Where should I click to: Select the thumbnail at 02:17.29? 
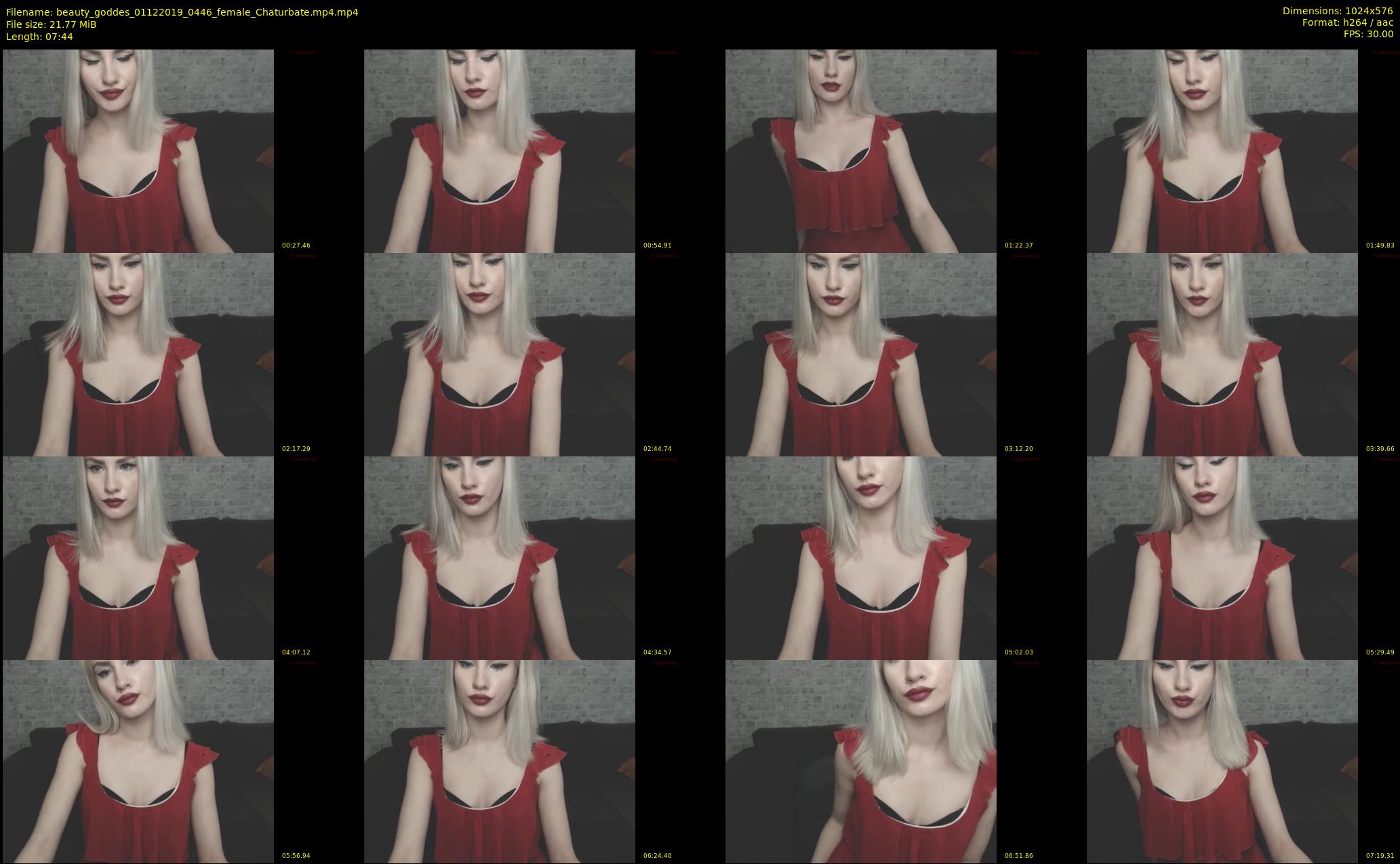(138, 354)
